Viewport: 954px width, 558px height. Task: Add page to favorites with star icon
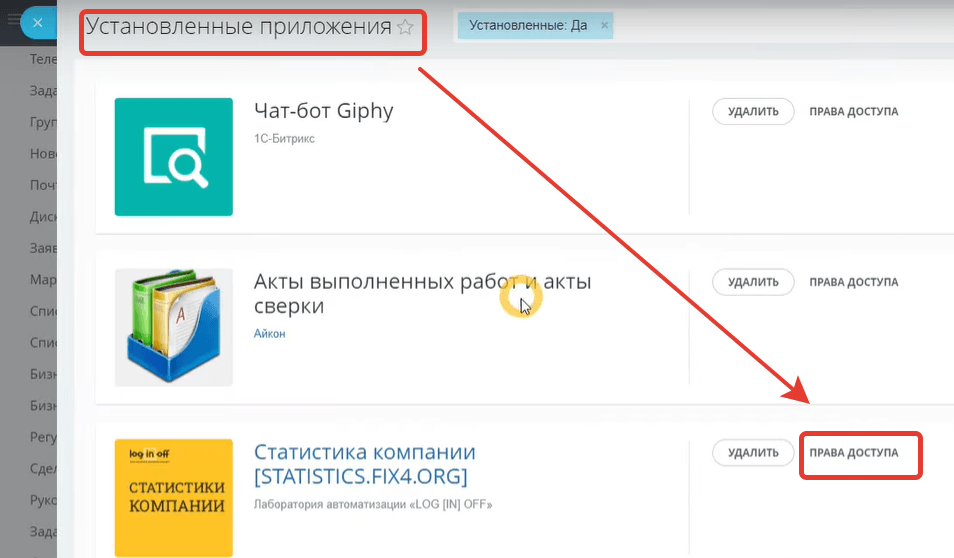tap(405, 27)
